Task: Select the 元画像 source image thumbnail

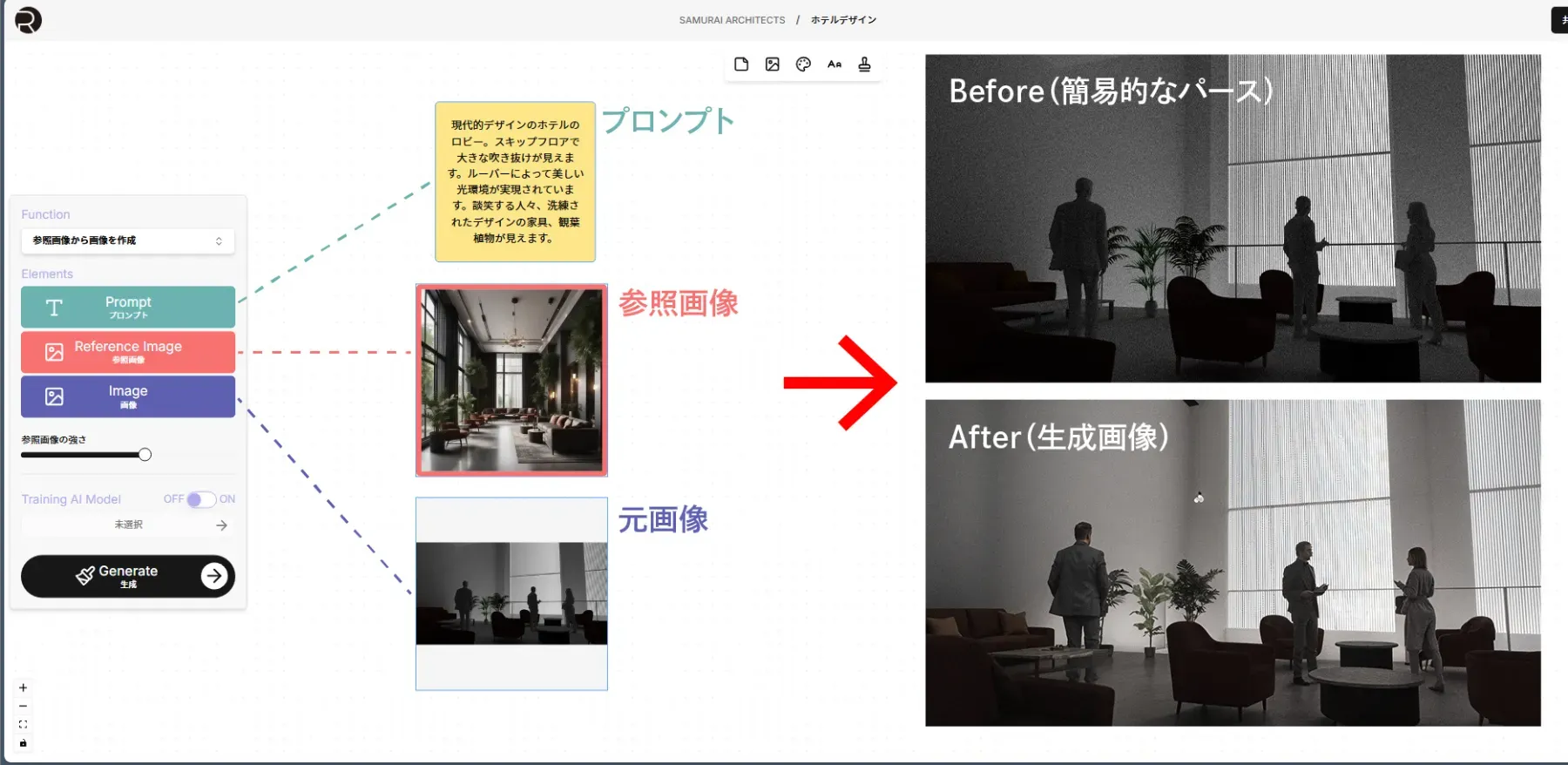Action: (511, 593)
